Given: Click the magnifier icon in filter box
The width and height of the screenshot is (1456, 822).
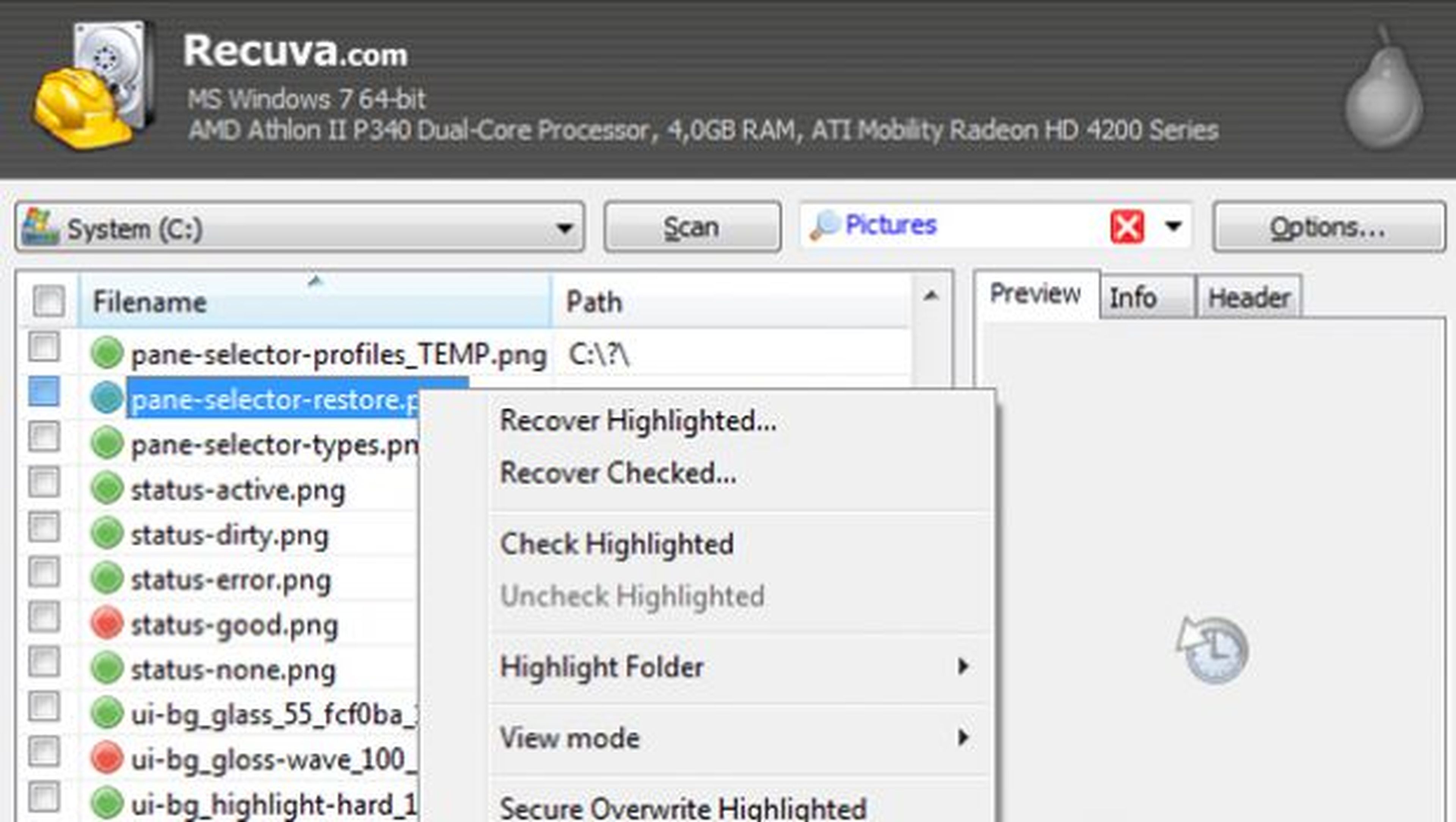Looking at the screenshot, I should pyautogui.click(x=824, y=226).
